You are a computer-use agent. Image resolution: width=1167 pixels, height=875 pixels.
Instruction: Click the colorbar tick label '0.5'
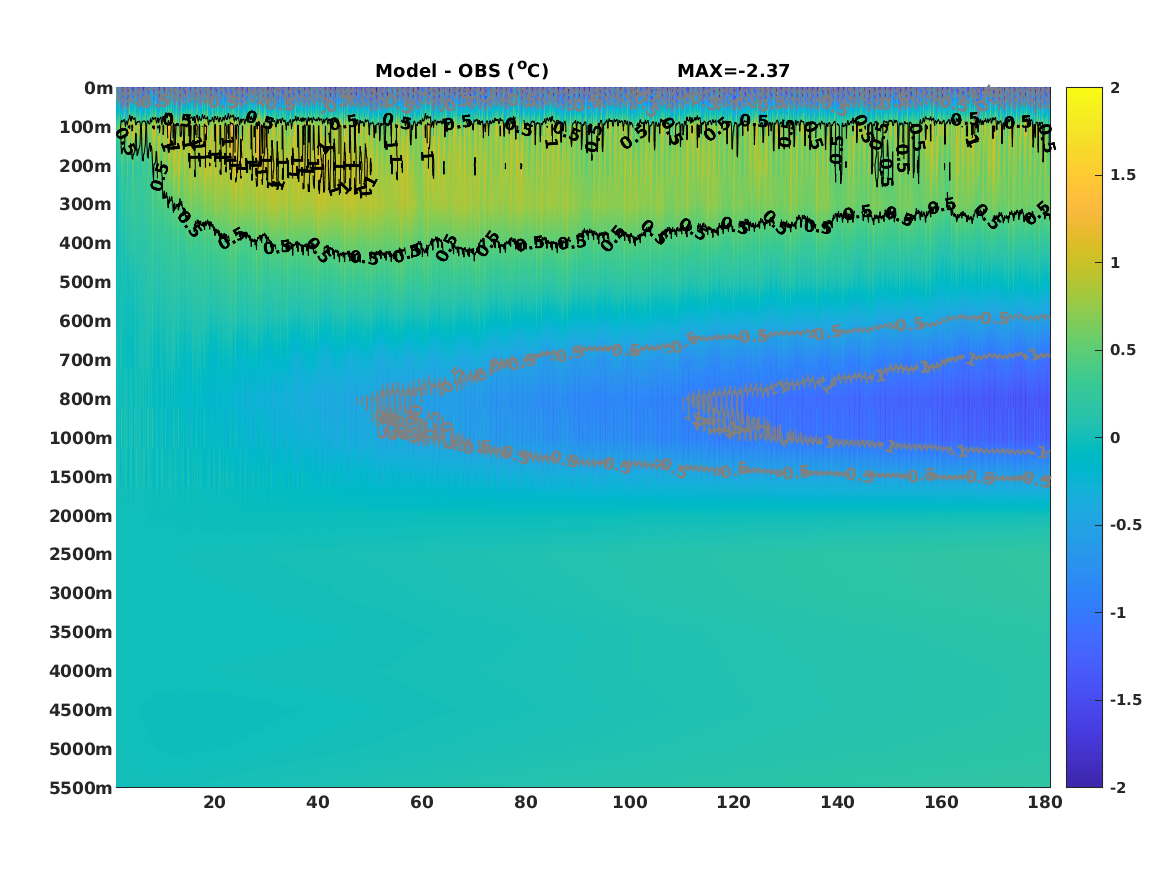[x=1122, y=350]
